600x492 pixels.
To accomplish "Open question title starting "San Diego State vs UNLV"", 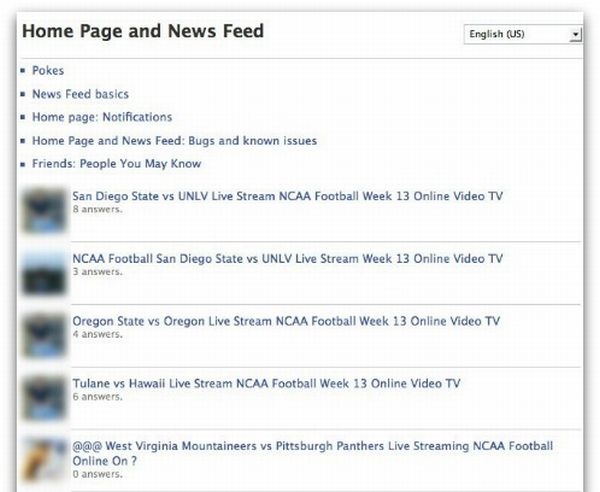I will point(287,196).
